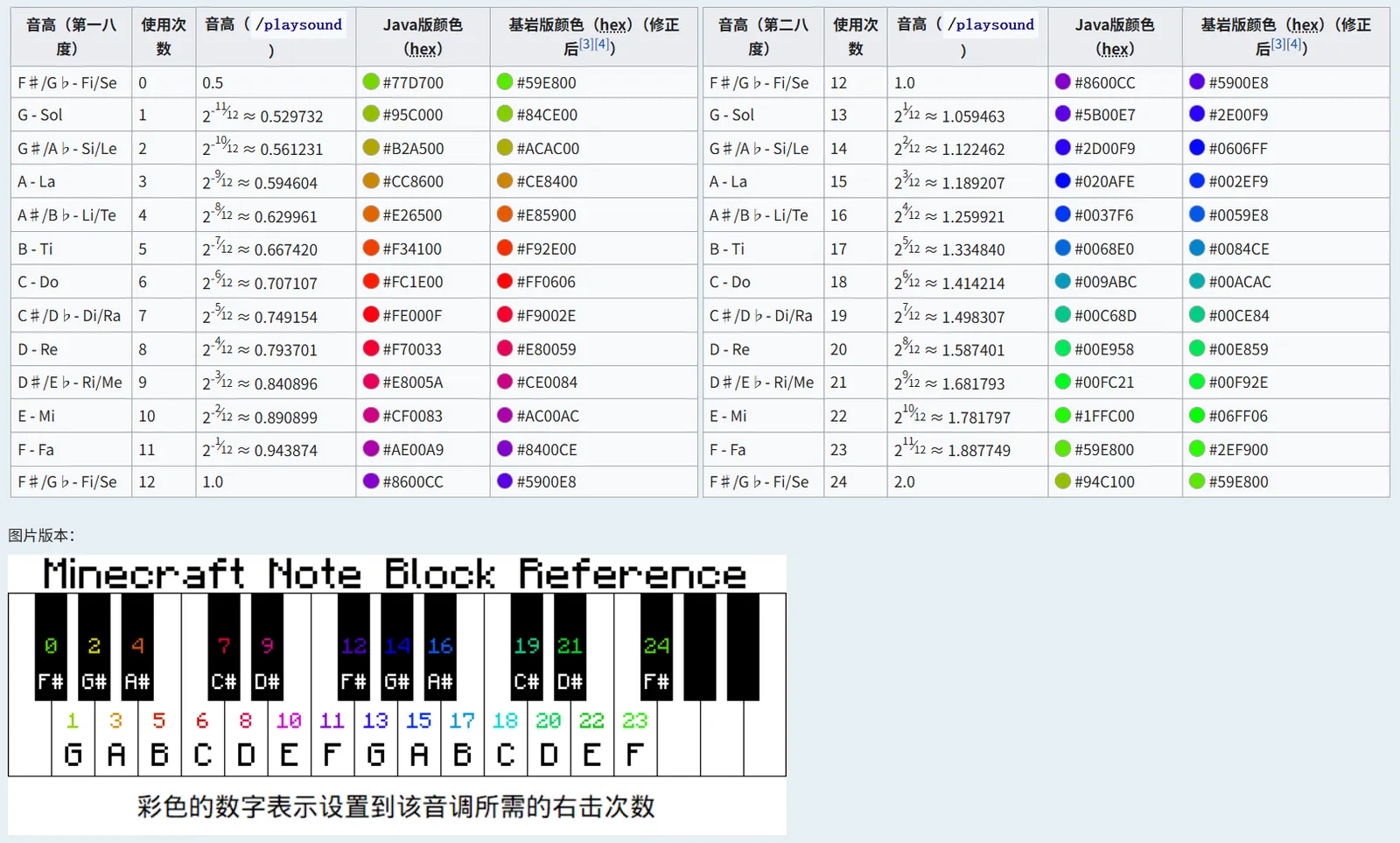Open footnote [3] in the first-octave table header
The width and height of the screenshot is (1400, 843).
click(x=586, y=45)
